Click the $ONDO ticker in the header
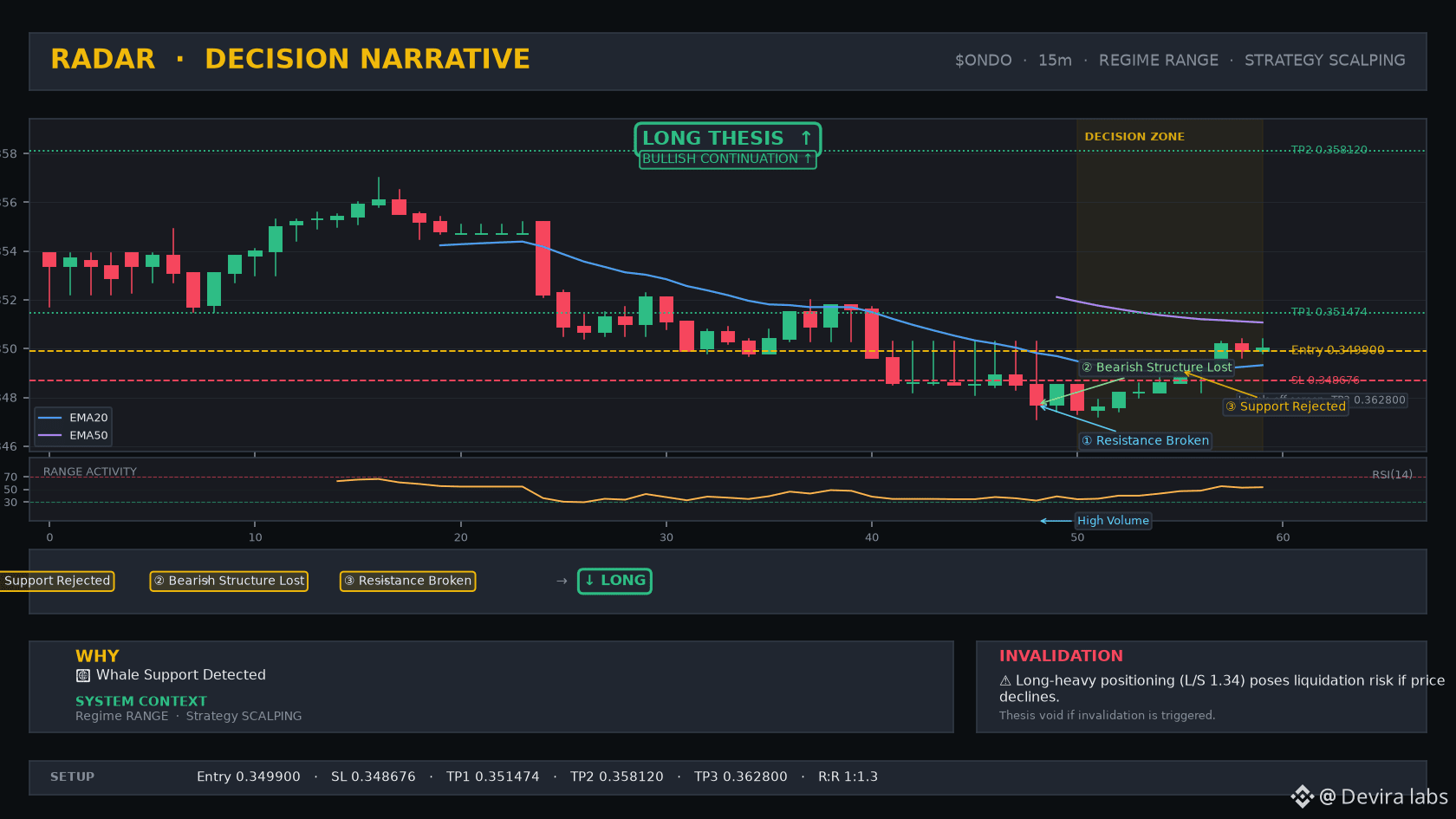1456x819 pixels. (x=983, y=61)
